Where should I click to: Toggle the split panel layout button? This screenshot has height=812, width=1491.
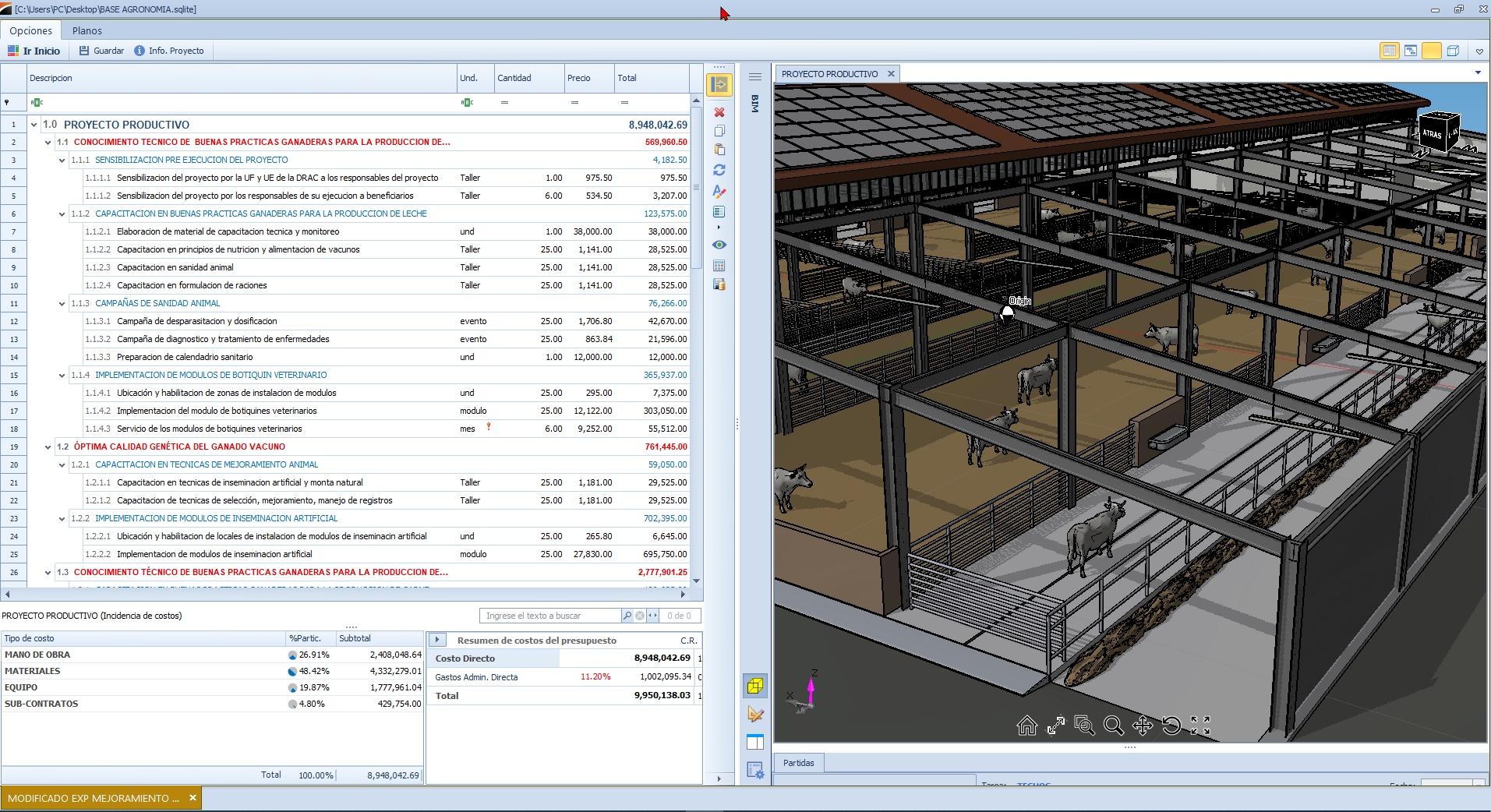pos(754,742)
